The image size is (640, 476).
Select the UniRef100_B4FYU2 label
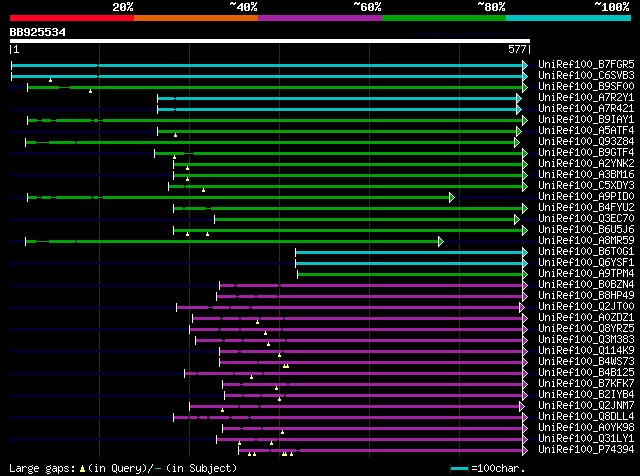pos(586,208)
